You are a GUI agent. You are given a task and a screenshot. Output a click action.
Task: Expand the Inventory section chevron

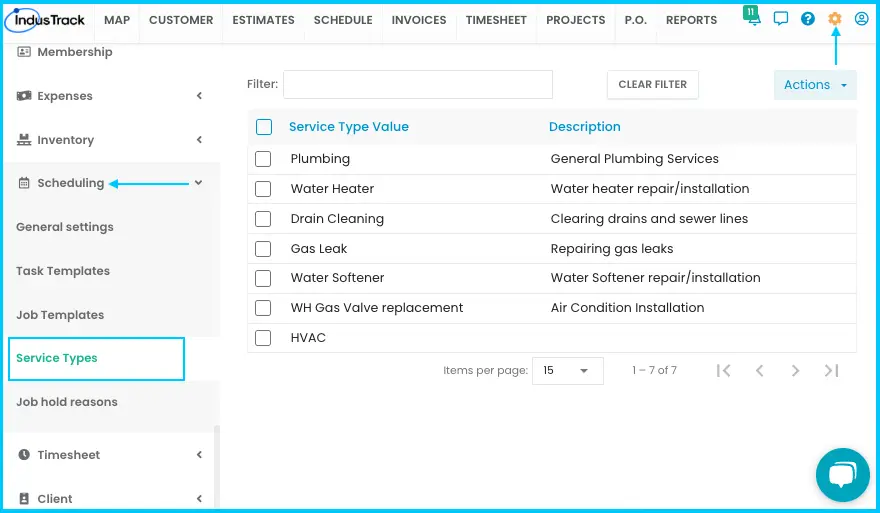pos(199,140)
